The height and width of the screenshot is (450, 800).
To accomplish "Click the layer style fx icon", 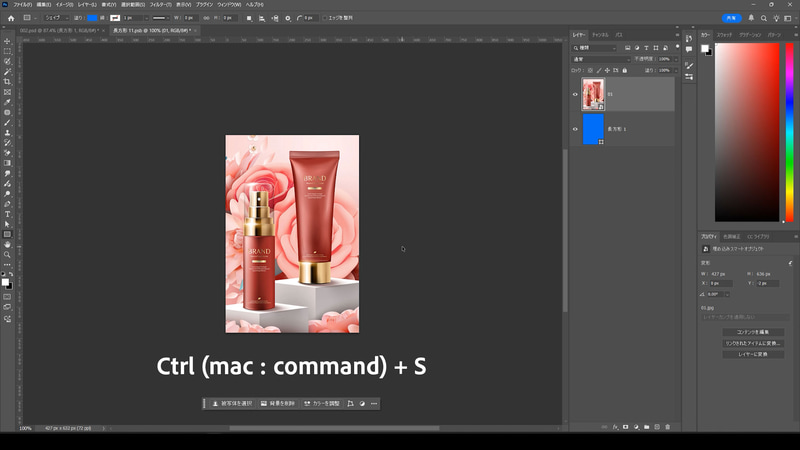I will (x=615, y=427).
